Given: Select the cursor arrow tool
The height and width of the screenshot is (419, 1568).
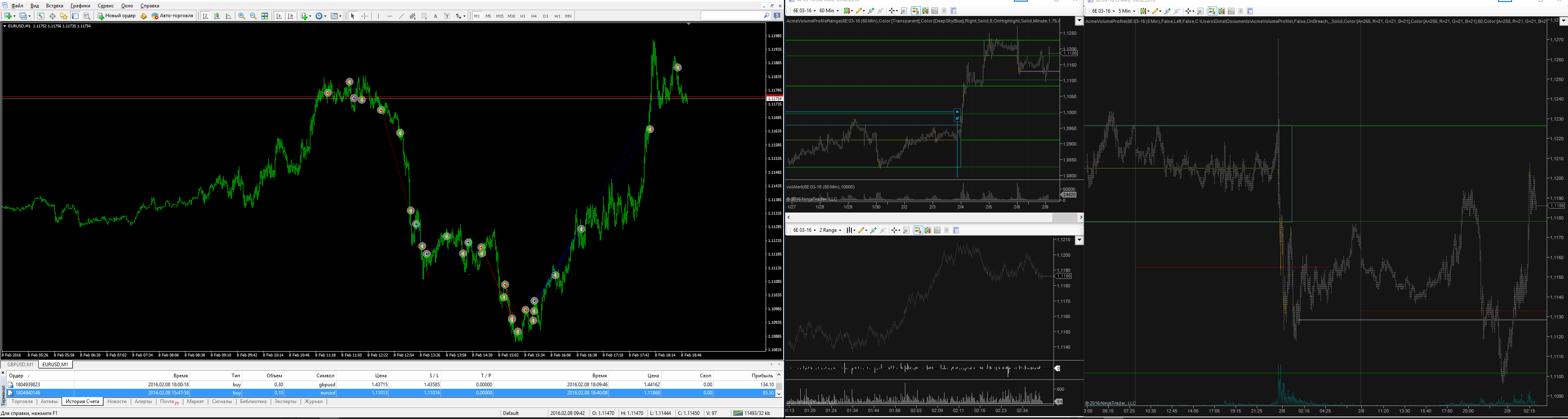Looking at the screenshot, I should [x=352, y=16].
